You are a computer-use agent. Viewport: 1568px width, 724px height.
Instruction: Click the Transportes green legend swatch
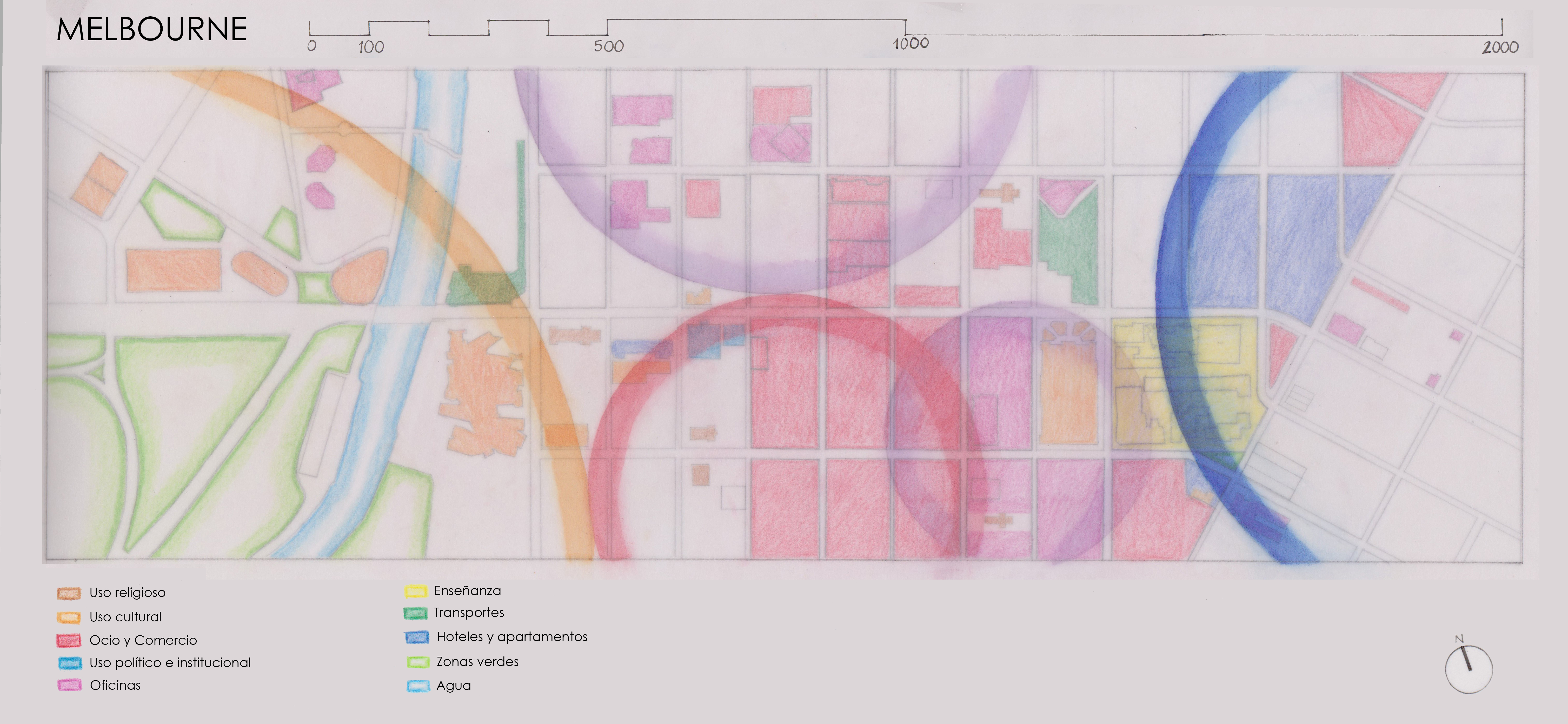coord(415,613)
